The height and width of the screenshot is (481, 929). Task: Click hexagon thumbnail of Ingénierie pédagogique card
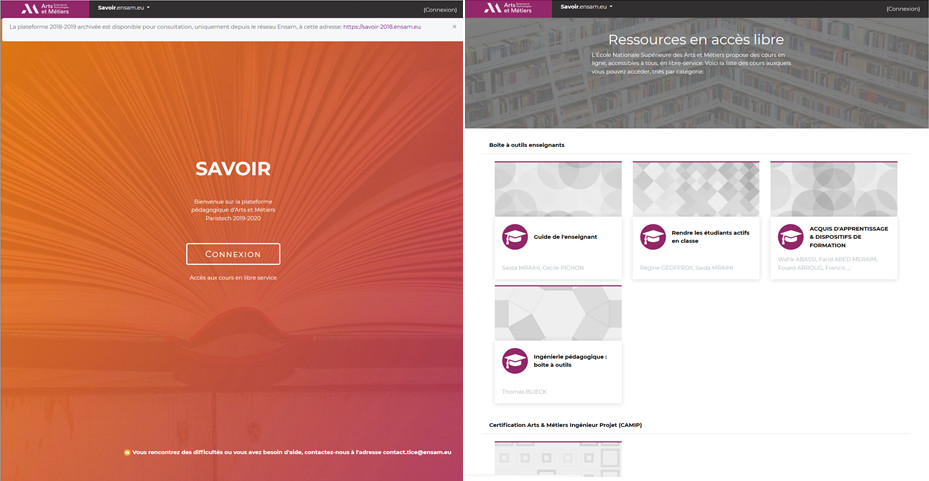click(558, 313)
